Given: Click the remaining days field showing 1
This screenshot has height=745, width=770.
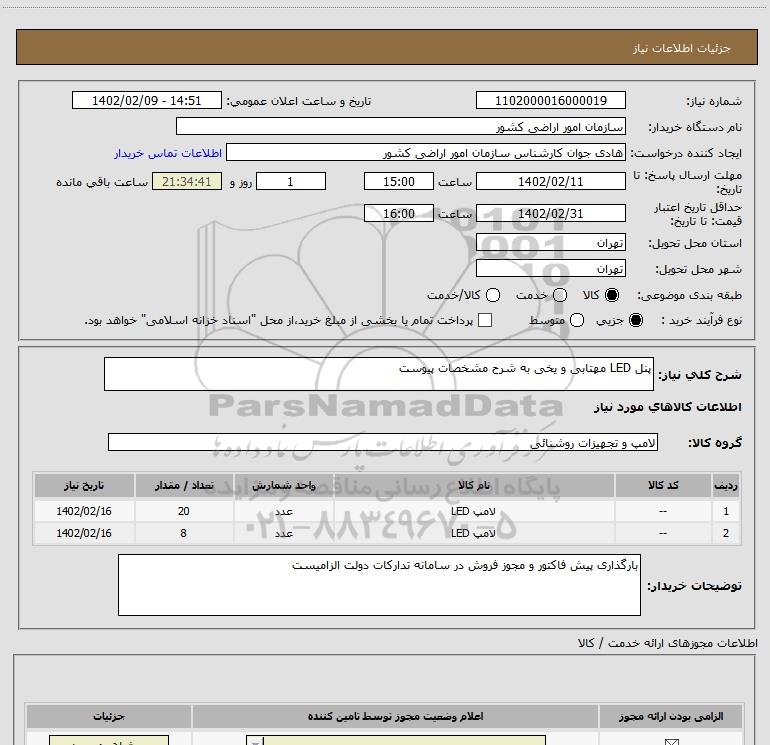Looking at the screenshot, I should 291,181.
